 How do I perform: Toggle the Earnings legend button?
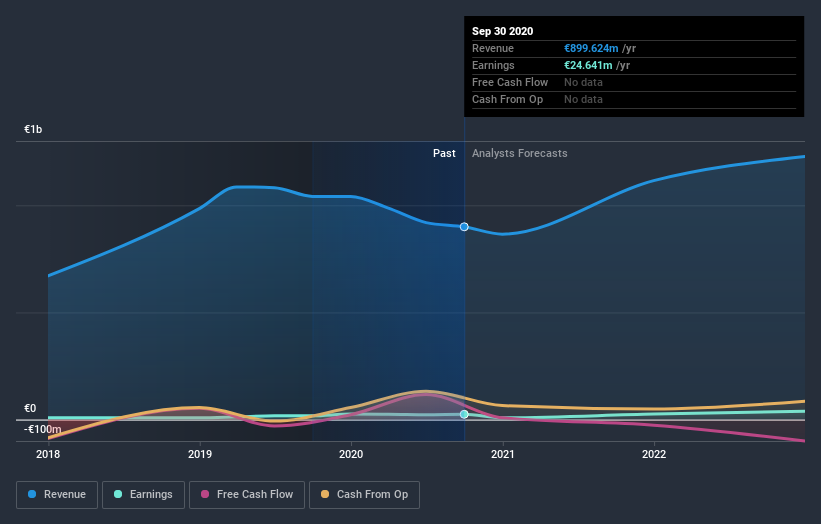143,495
